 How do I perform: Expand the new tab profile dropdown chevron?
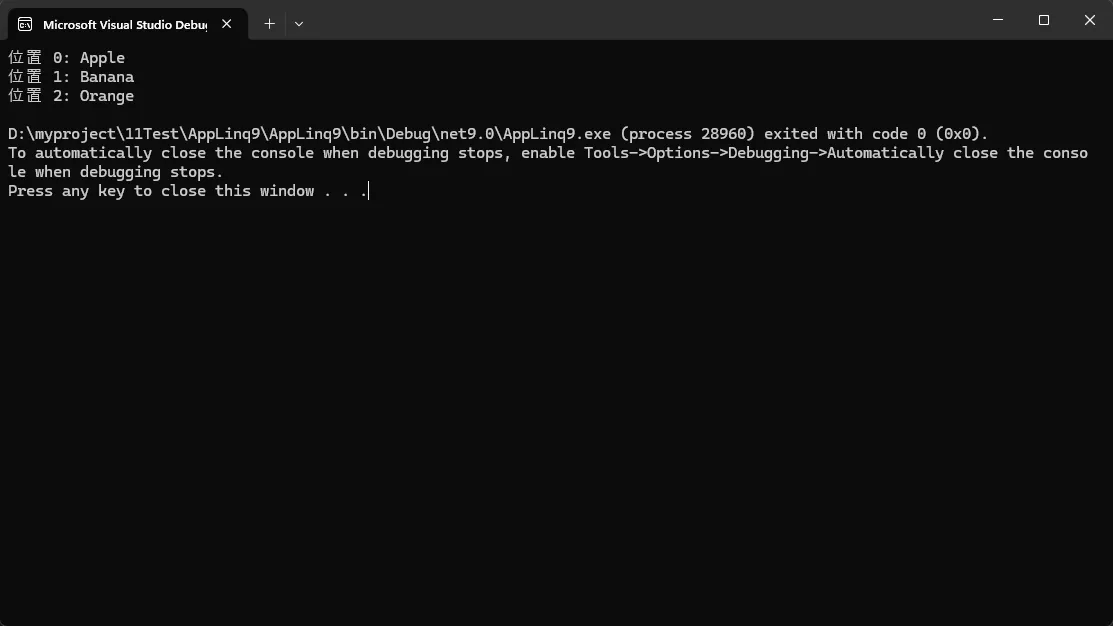coord(298,23)
